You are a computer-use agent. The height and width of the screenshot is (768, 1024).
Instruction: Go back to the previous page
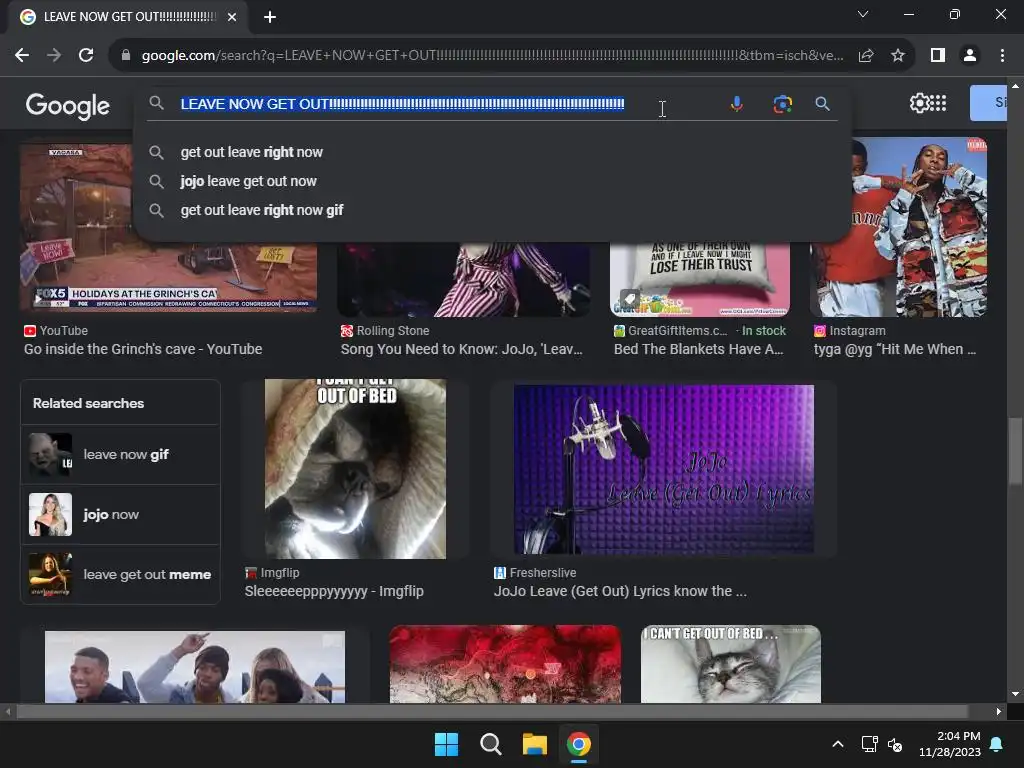coord(22,56)
